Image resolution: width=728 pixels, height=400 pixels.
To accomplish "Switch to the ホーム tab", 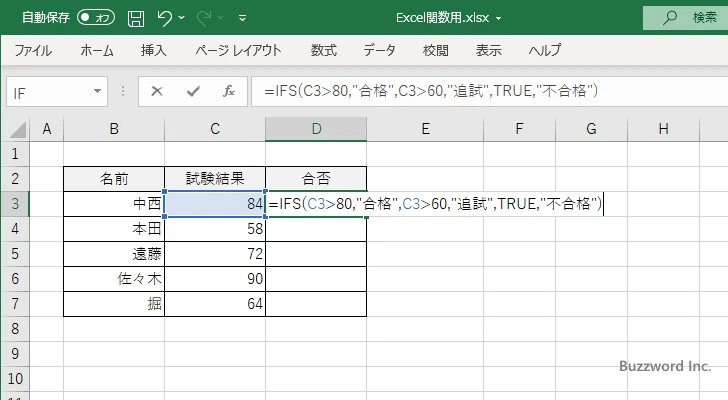I will (97, 50).
